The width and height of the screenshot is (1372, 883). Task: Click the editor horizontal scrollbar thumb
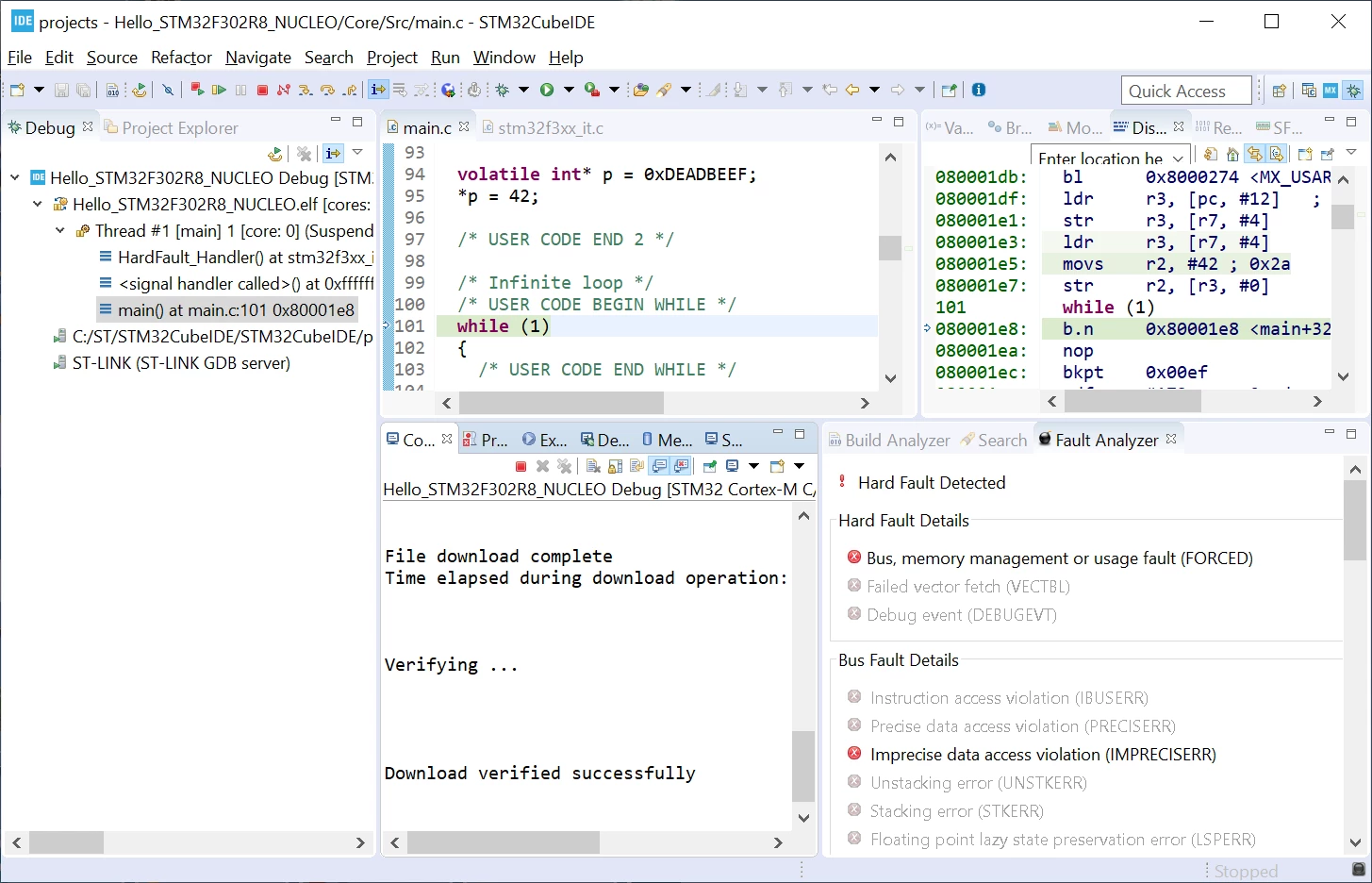tap(561, 403)
